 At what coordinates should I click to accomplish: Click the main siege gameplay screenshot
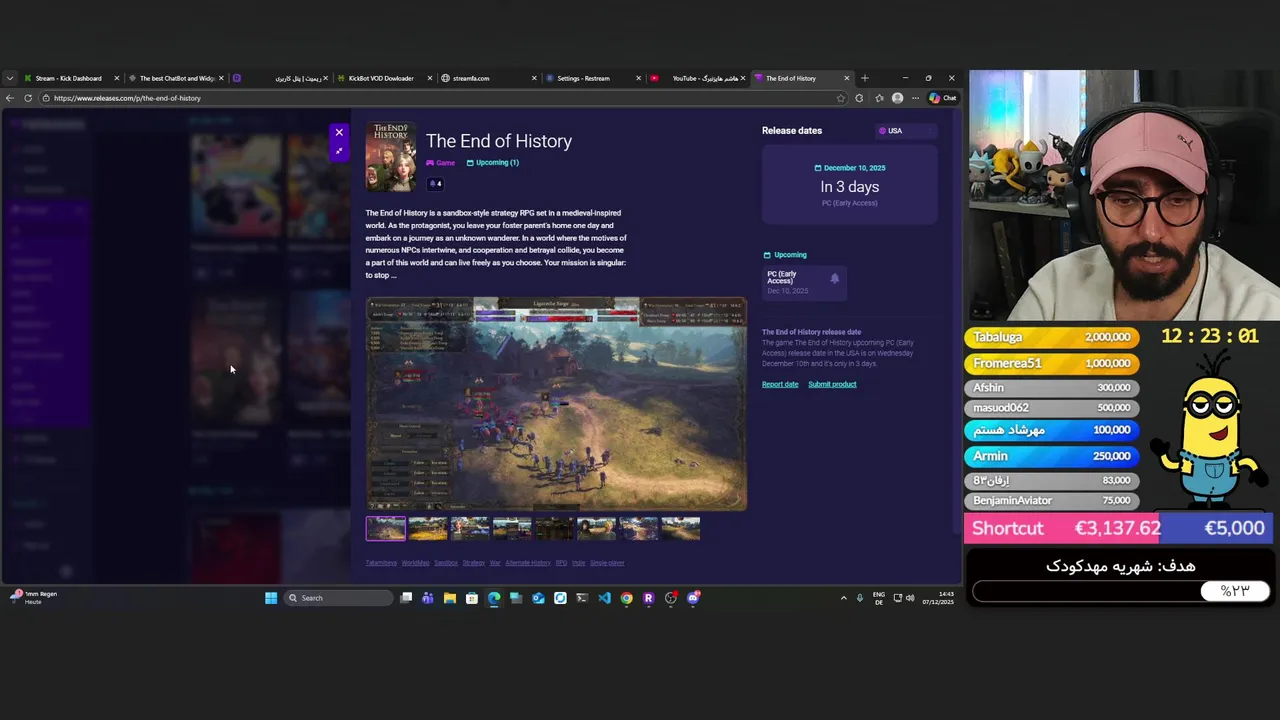click(556, 404)
